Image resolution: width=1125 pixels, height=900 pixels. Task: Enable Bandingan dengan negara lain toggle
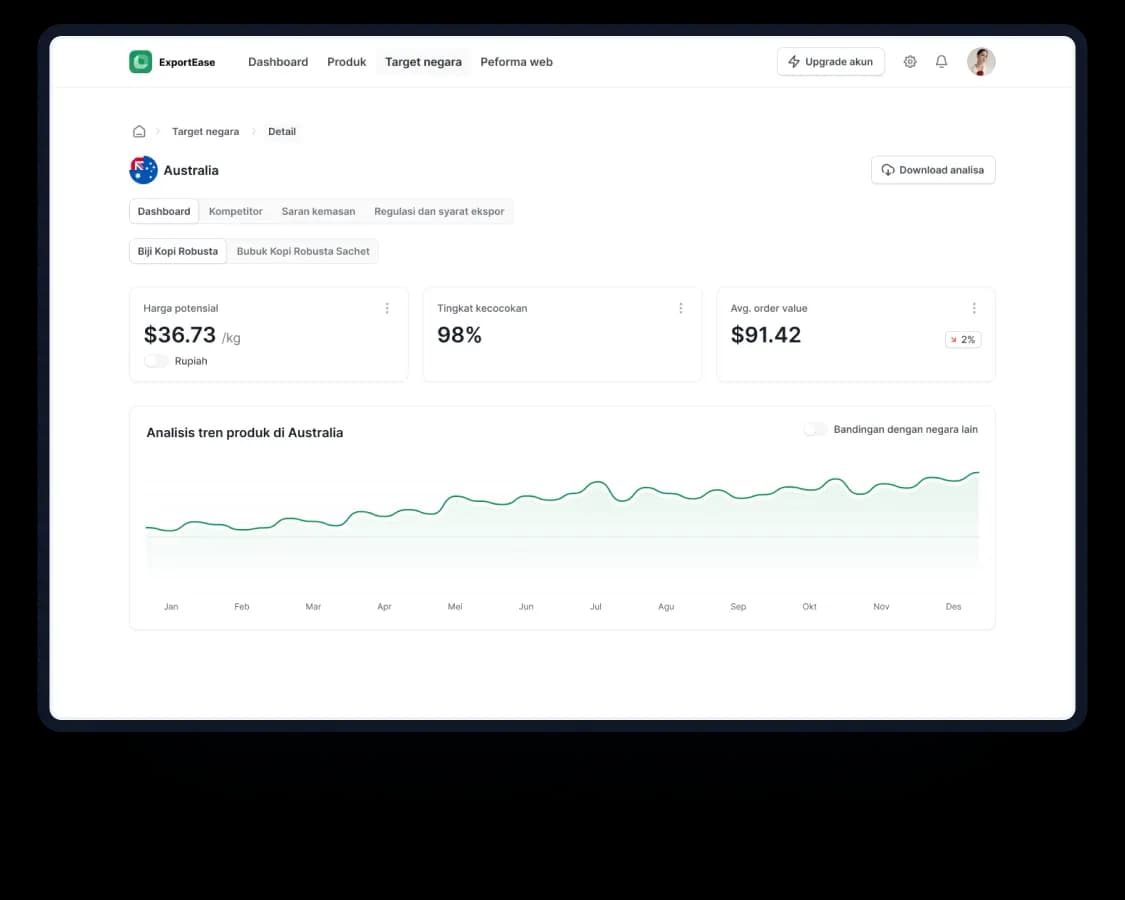pos(815,429)
